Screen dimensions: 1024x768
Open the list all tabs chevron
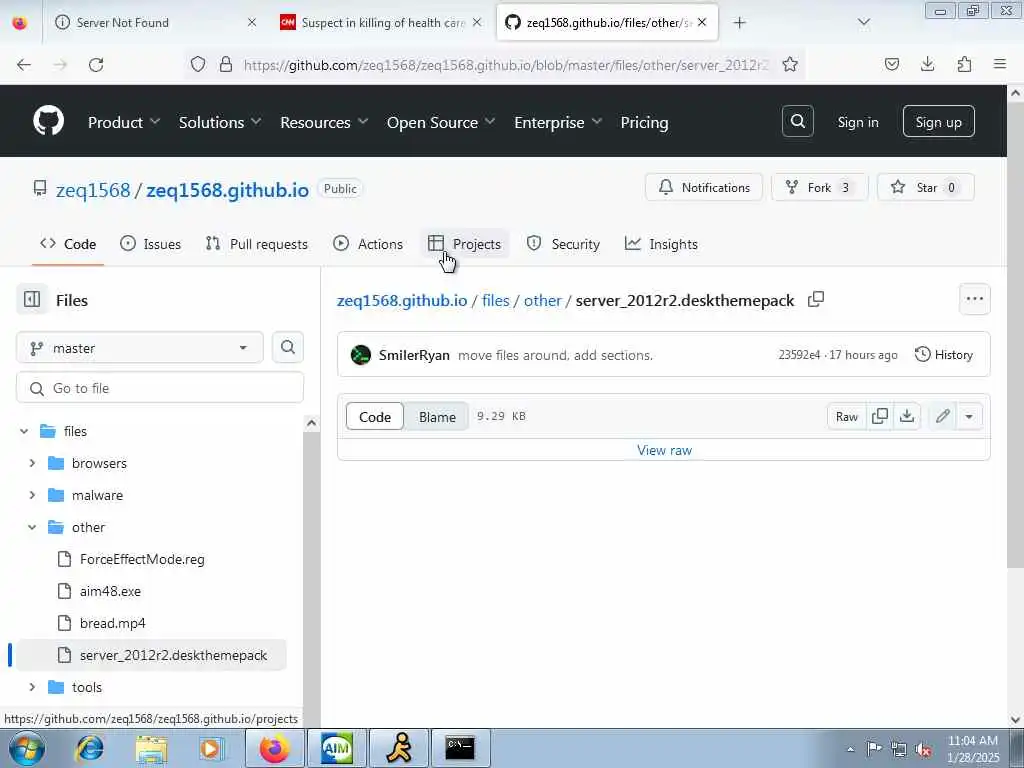pos(863,23)
